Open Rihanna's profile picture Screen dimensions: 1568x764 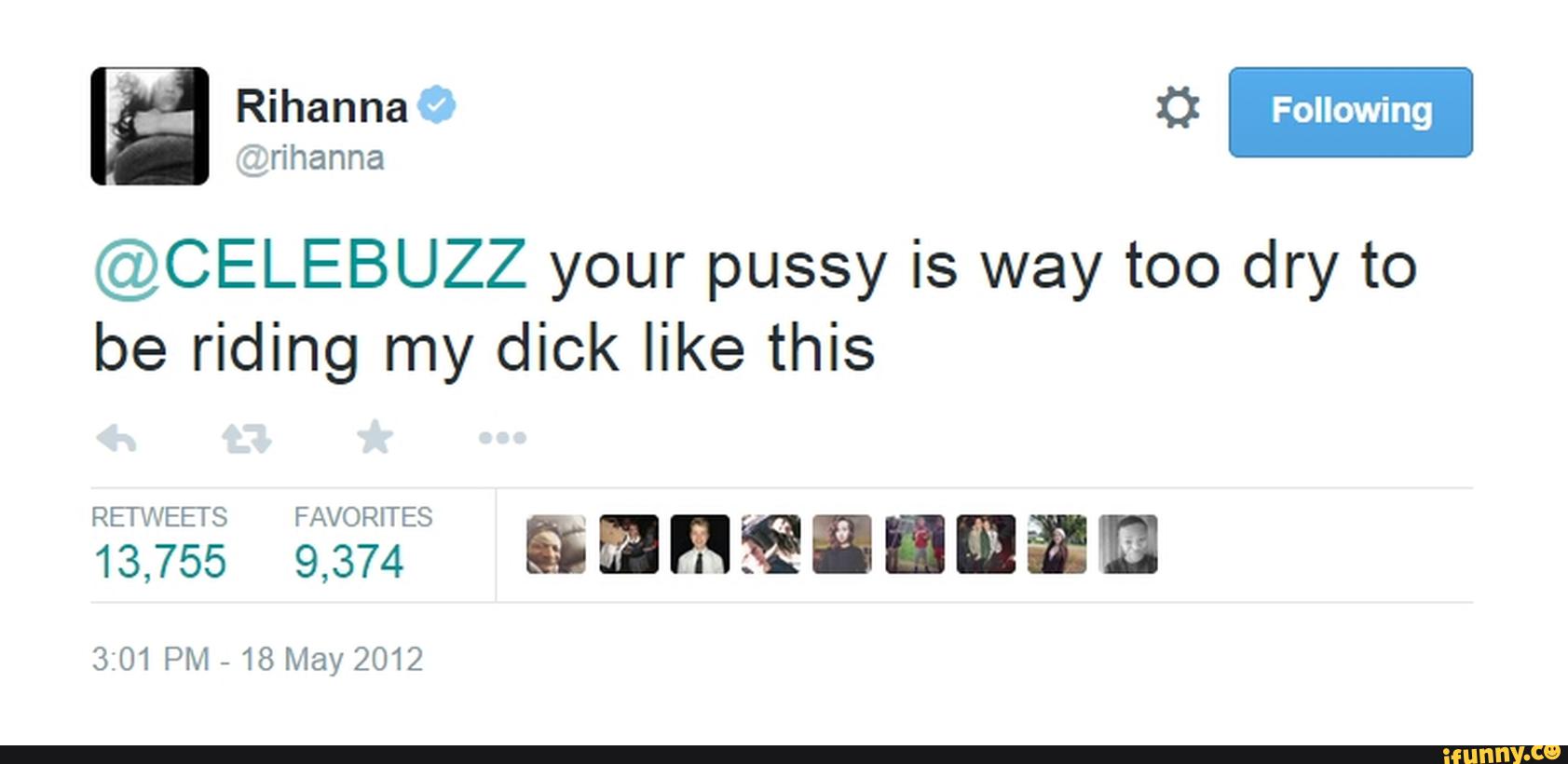point(150,126)
